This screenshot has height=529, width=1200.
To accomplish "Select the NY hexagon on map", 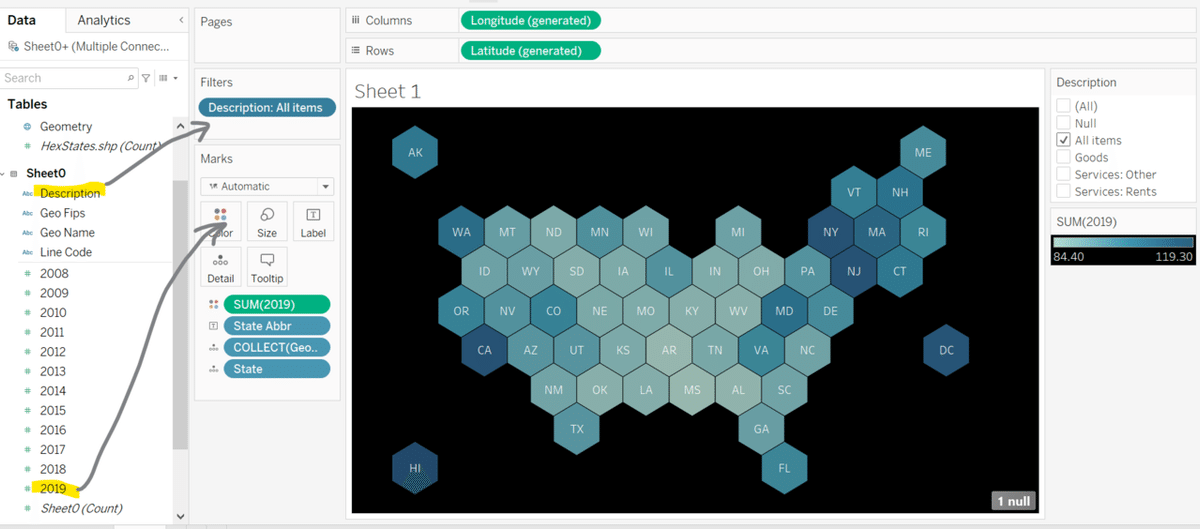I will click(830, 232).
